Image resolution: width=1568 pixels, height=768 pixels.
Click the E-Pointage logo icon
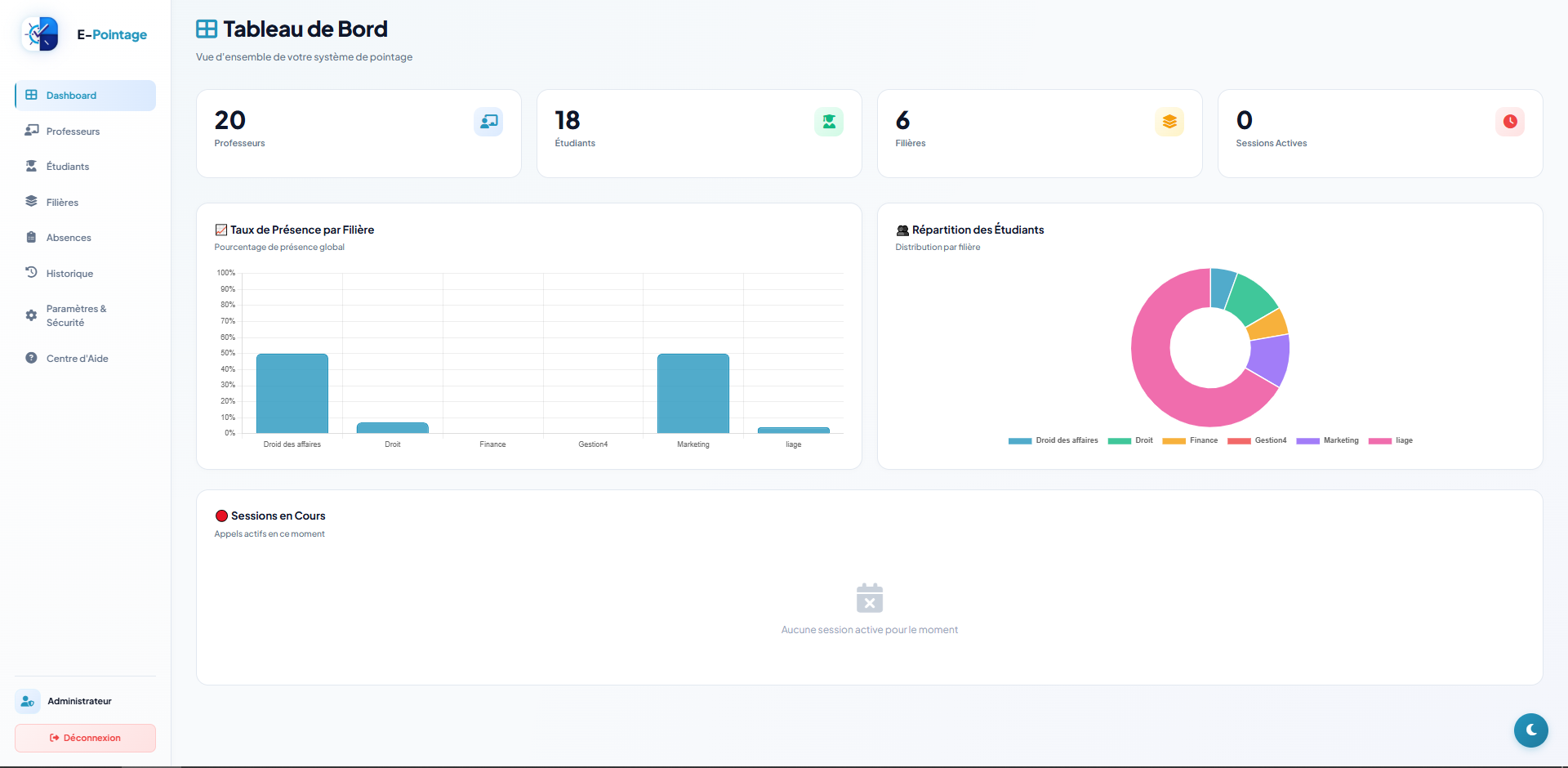coord(40,34)
